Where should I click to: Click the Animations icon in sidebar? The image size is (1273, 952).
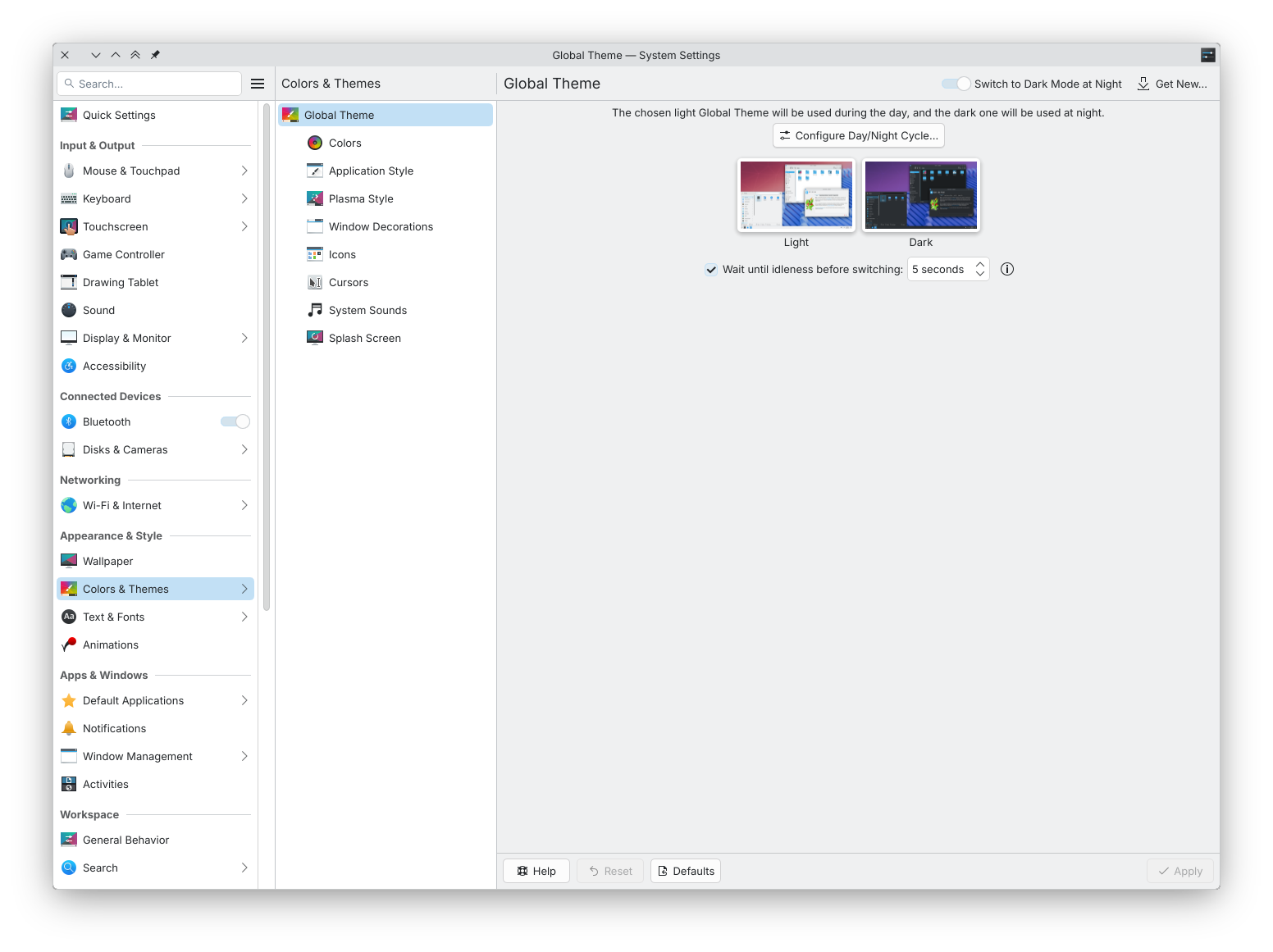tap(69, 645)
